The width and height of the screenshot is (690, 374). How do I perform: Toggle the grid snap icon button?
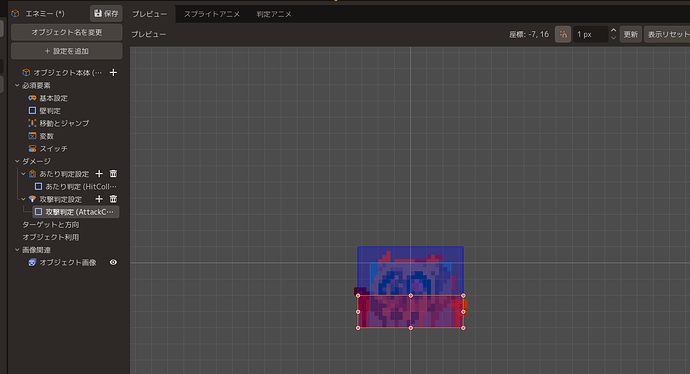(563, 34)
